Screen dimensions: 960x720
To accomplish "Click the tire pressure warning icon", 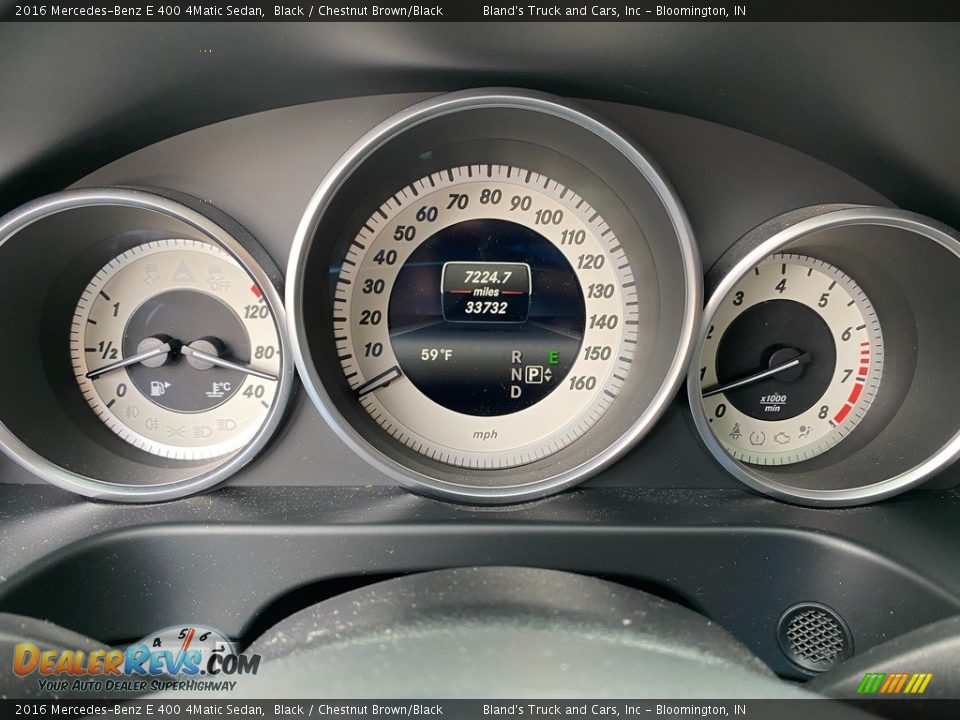I will pyautogui.click(x=757, y=437).
